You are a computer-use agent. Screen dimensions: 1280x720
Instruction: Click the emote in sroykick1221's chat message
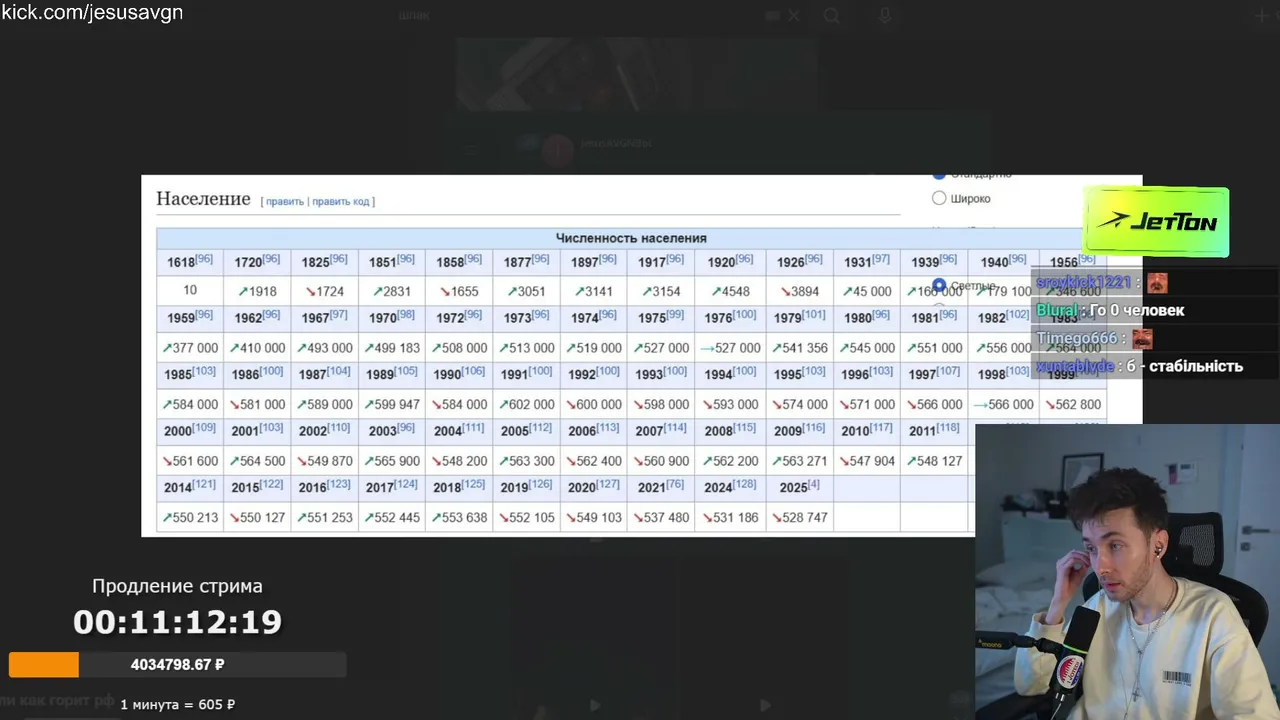1157,283
